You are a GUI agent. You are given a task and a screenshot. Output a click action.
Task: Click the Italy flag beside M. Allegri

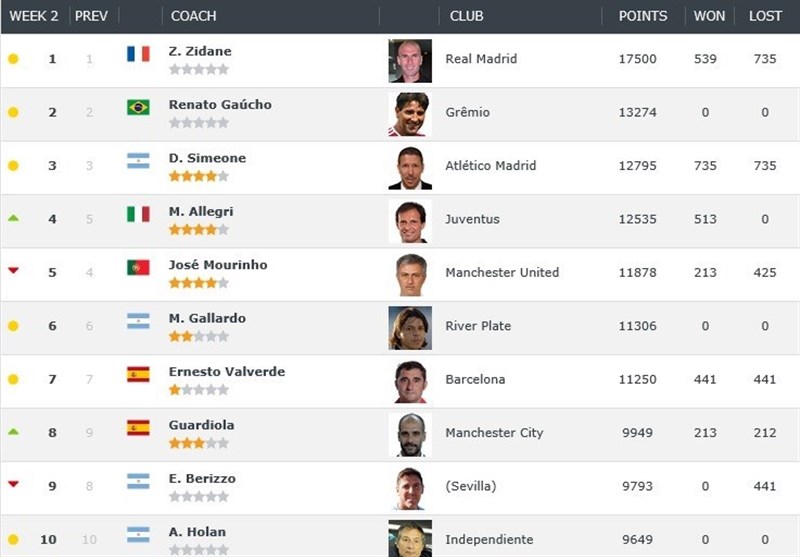tap(138, 214)
